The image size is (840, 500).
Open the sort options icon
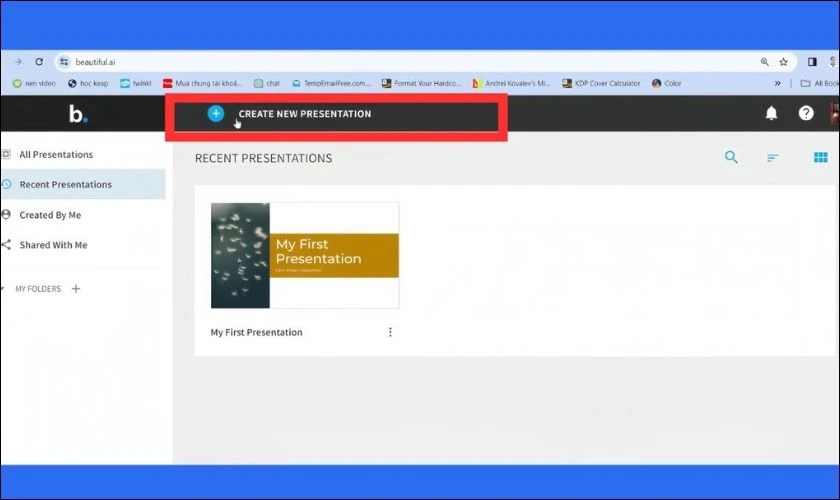pos(772,158)
